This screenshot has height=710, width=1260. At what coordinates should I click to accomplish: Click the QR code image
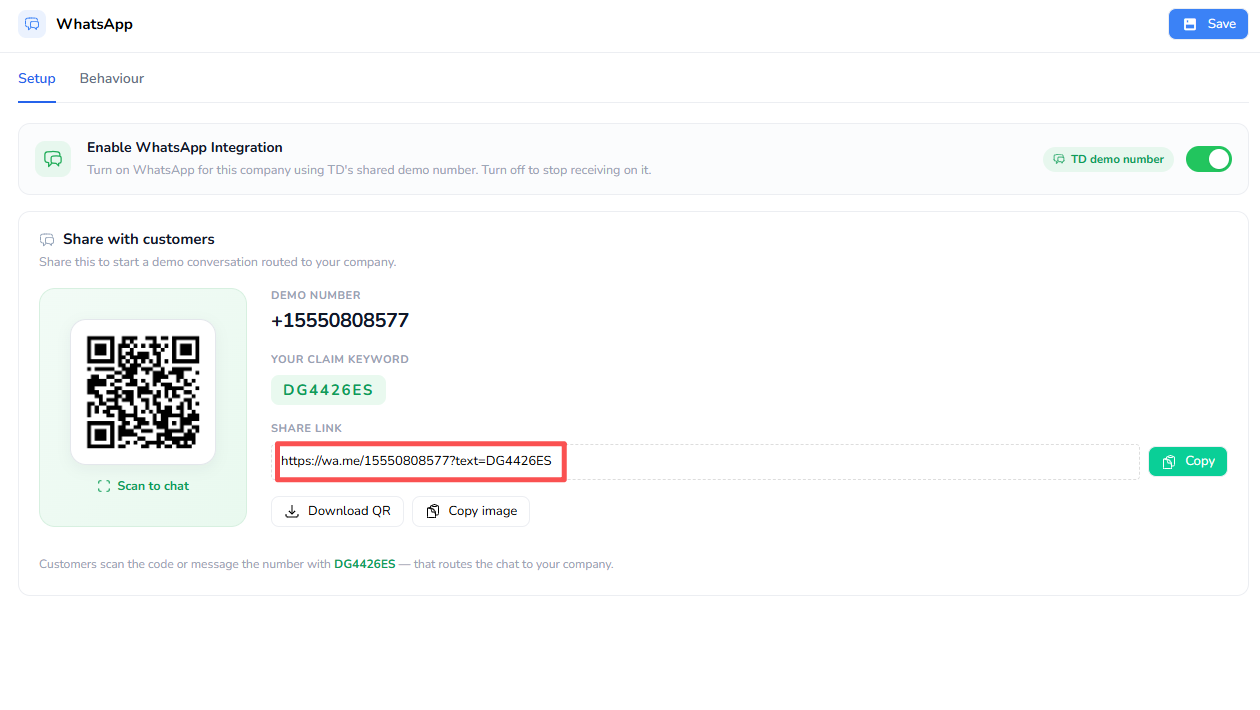[143, 392]
